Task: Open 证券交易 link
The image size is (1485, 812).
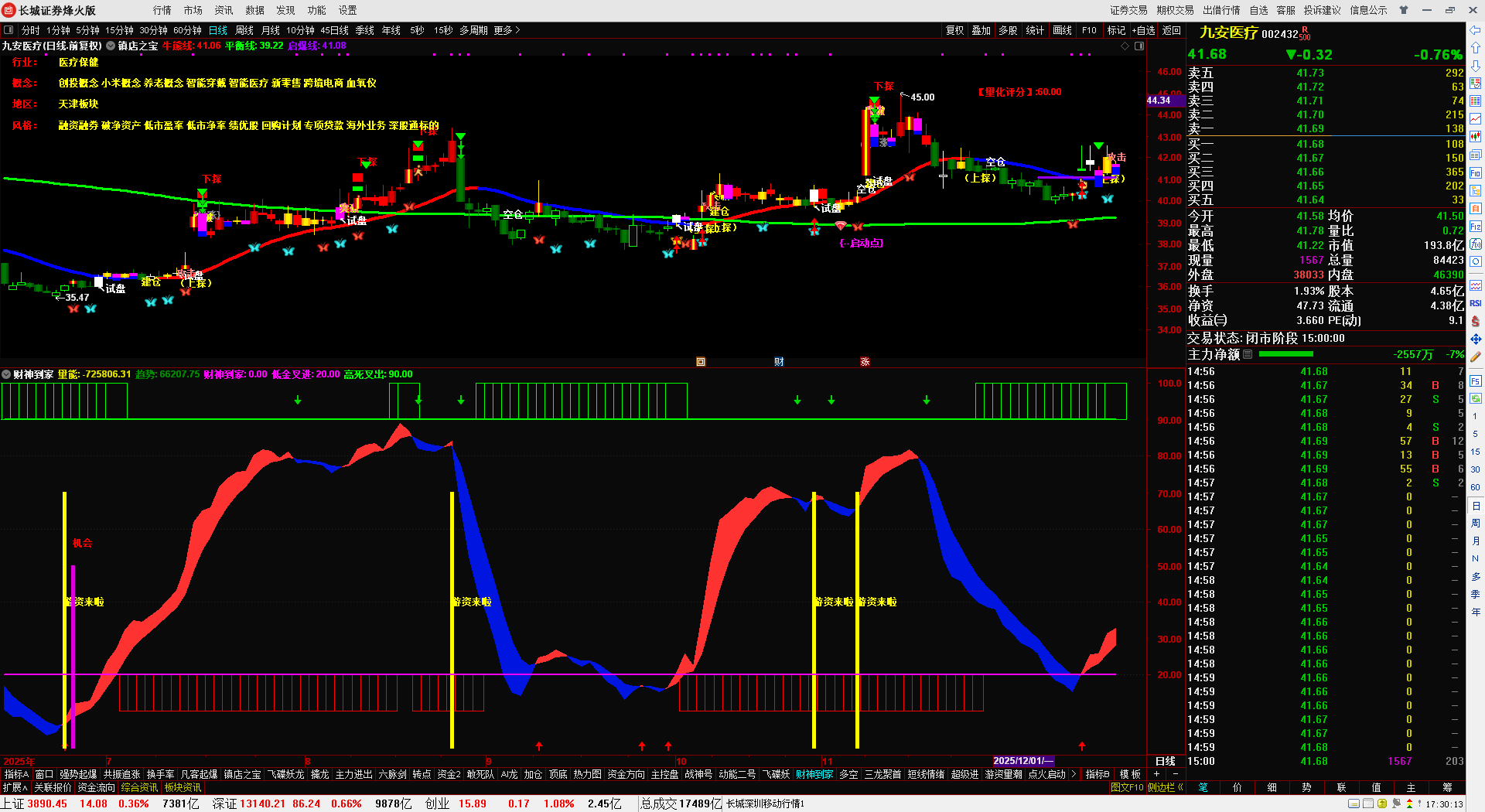Action: 1129,10
